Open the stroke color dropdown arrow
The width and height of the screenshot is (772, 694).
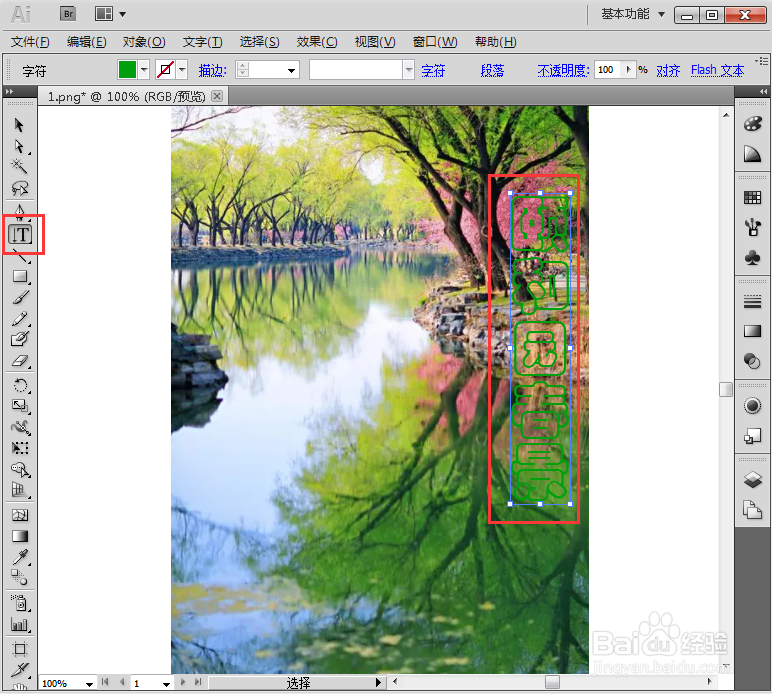pyautogui.click(x=182, y=70)
